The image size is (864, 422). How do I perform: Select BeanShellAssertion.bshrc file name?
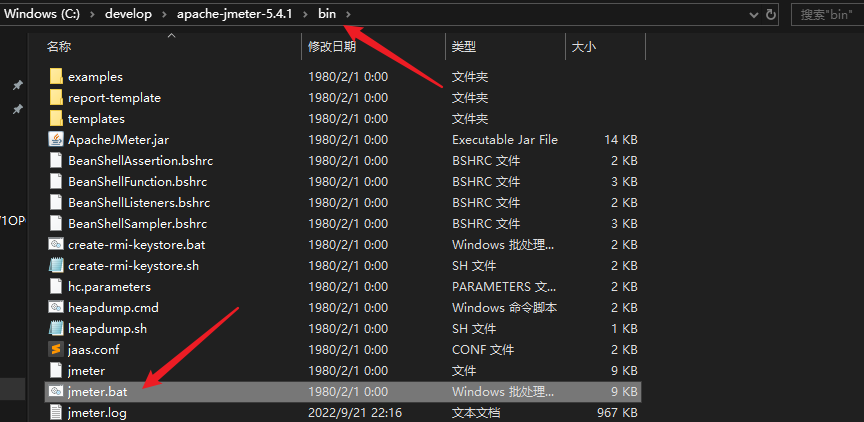coord(141,161)
